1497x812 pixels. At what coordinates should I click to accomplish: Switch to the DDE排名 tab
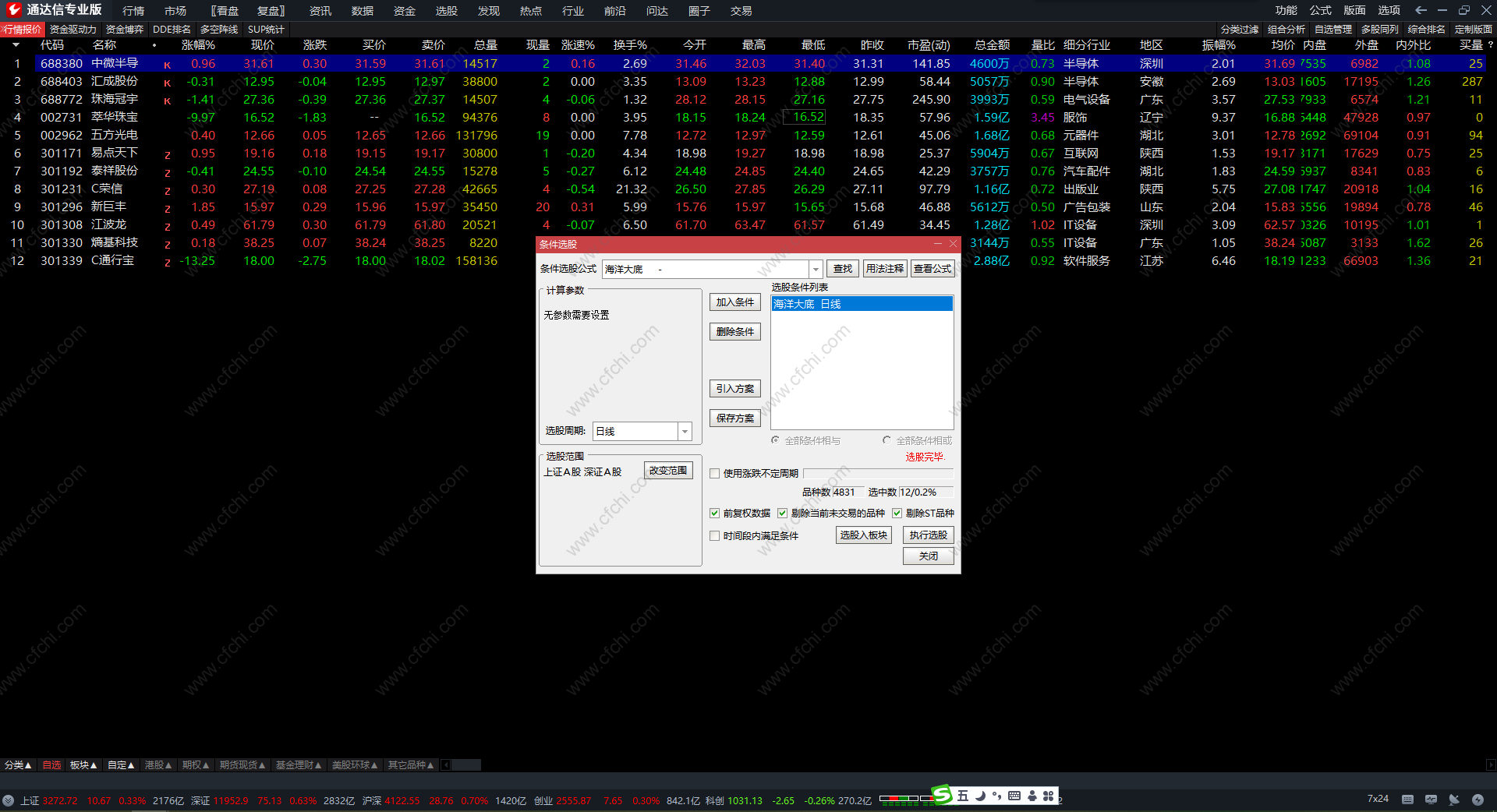click(172, 30)
